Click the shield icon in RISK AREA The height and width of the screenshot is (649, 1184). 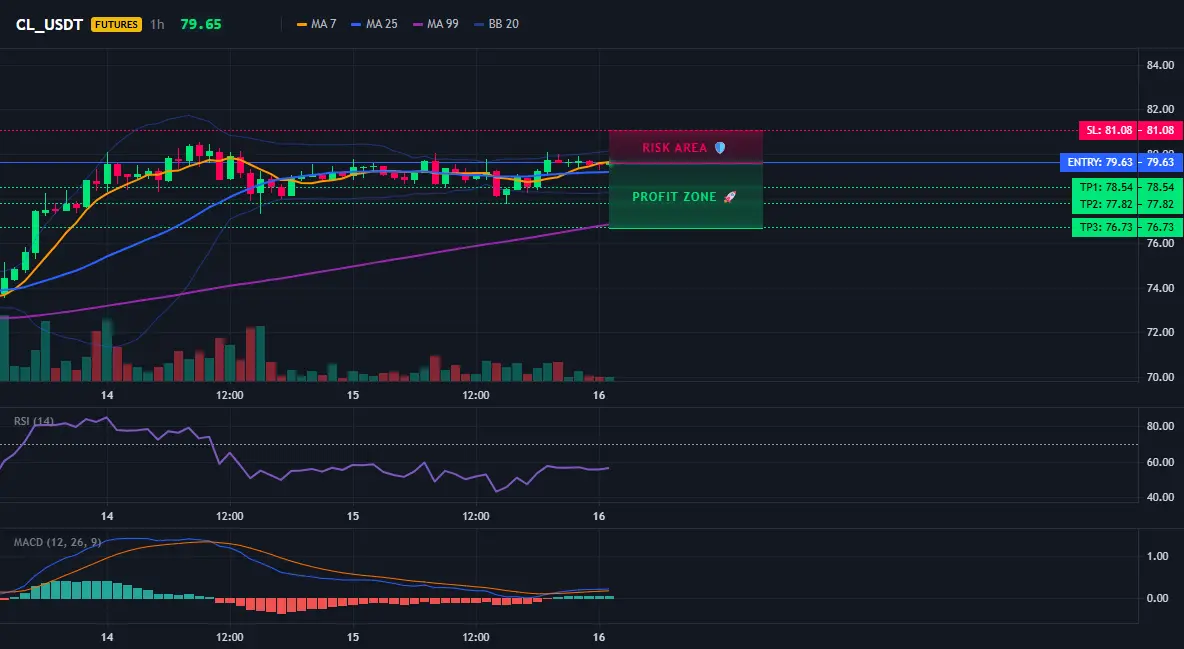(x=720, y=148)
